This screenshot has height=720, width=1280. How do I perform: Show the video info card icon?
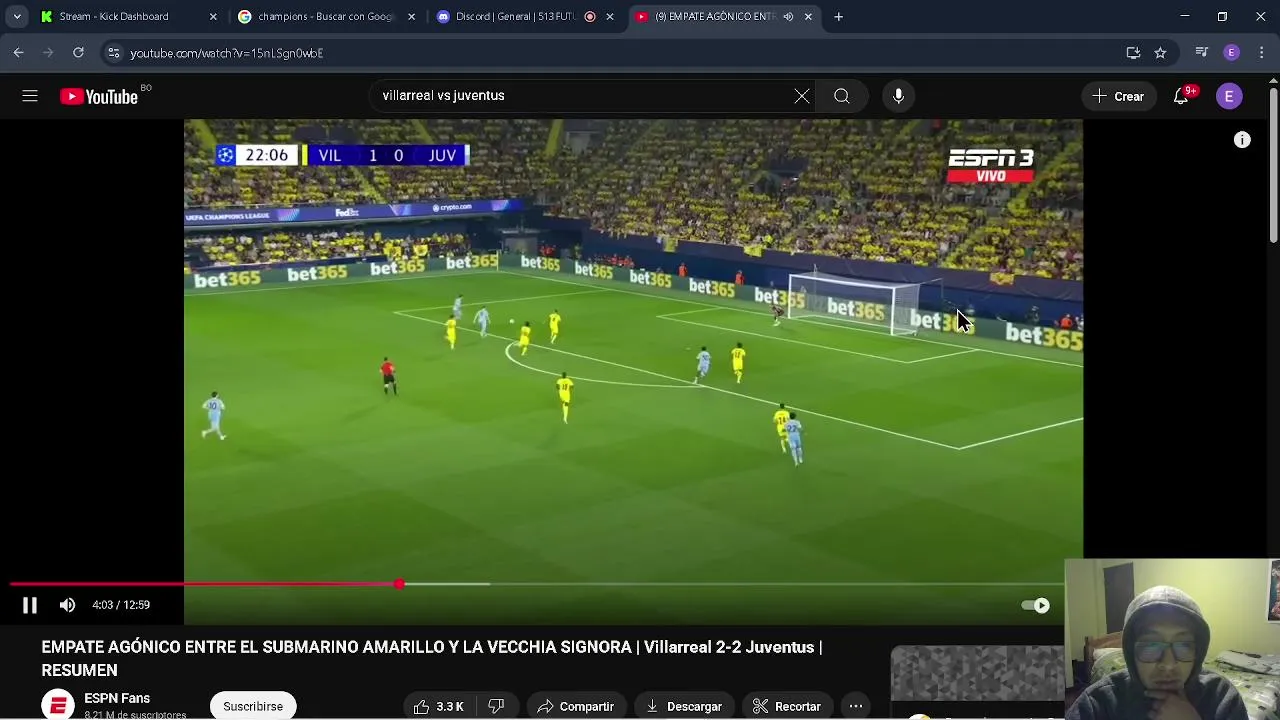pos(1242,140)
